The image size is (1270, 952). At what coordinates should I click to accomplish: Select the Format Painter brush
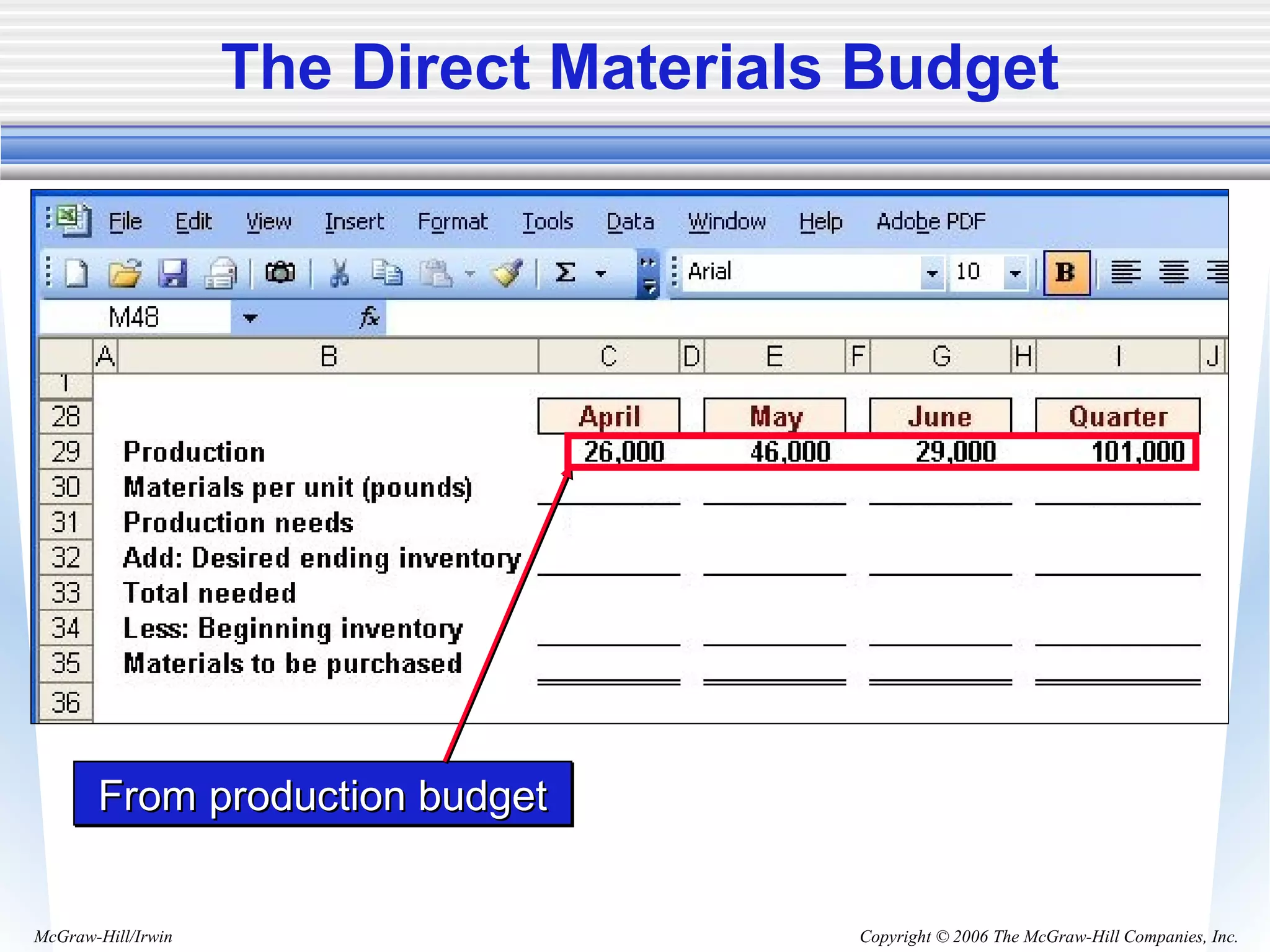point(507,273)
